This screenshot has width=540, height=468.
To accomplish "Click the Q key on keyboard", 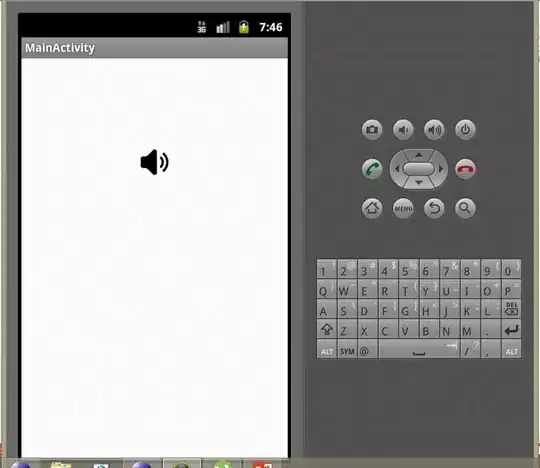I will (x=327, y=289).
